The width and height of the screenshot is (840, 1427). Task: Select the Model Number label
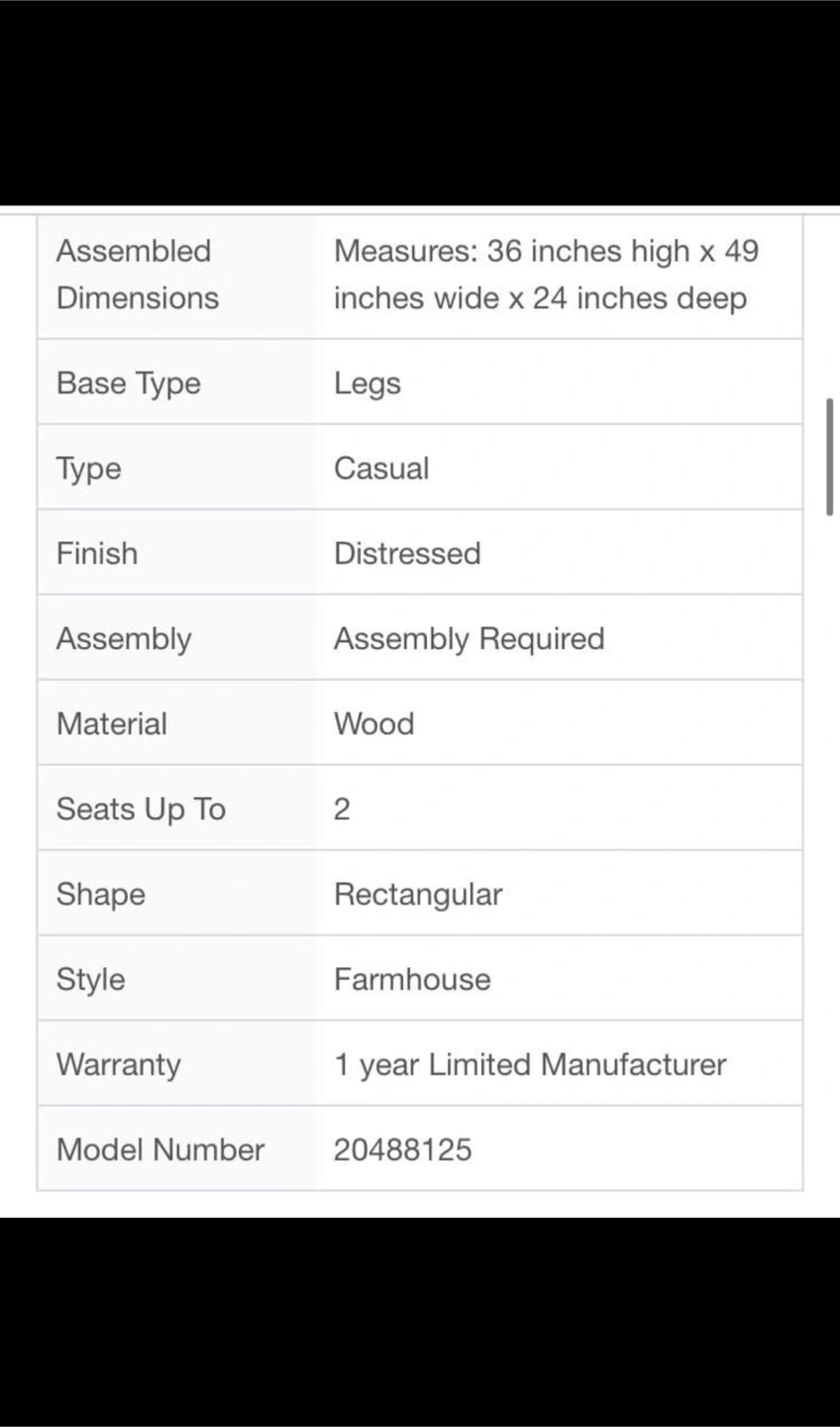(x=160, y=1150)
